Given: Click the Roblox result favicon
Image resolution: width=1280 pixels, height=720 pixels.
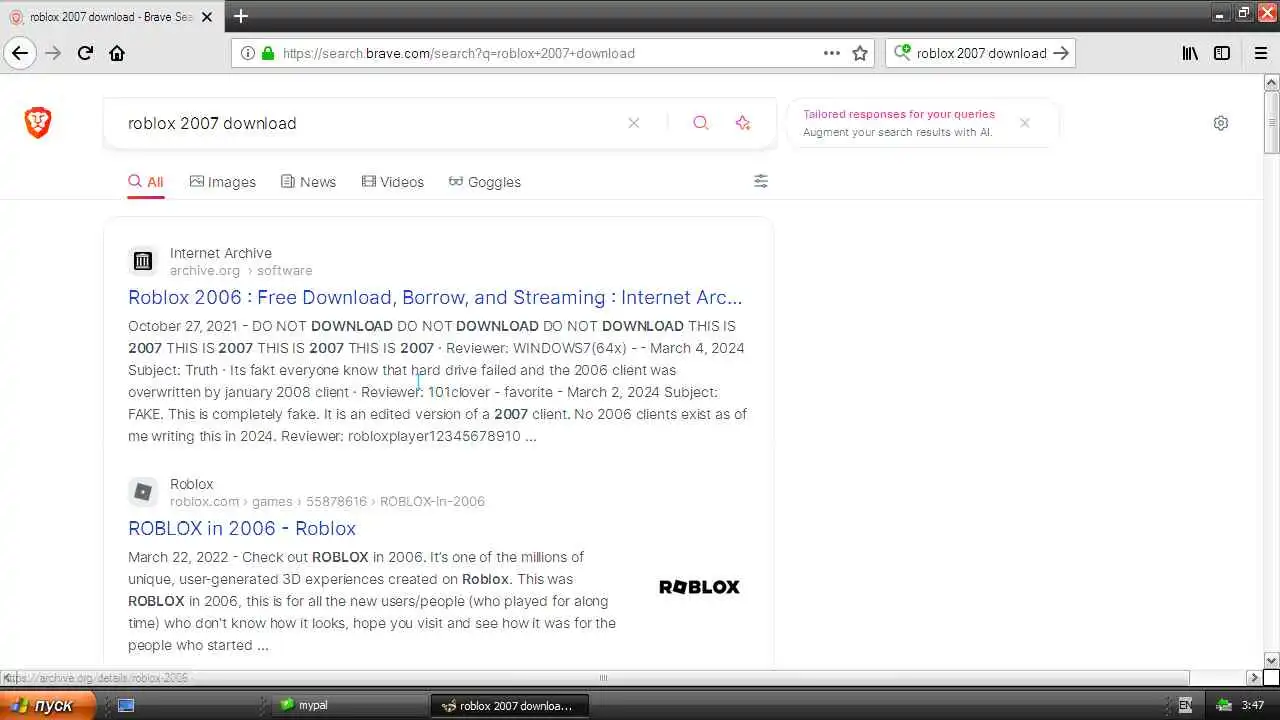Looking at the screenshot, I should point(143,492).
